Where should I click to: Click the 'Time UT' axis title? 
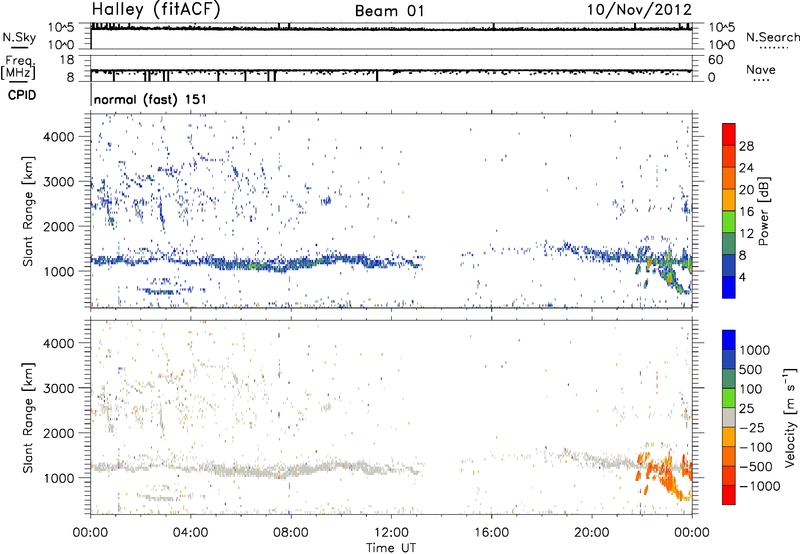[391, 548]
